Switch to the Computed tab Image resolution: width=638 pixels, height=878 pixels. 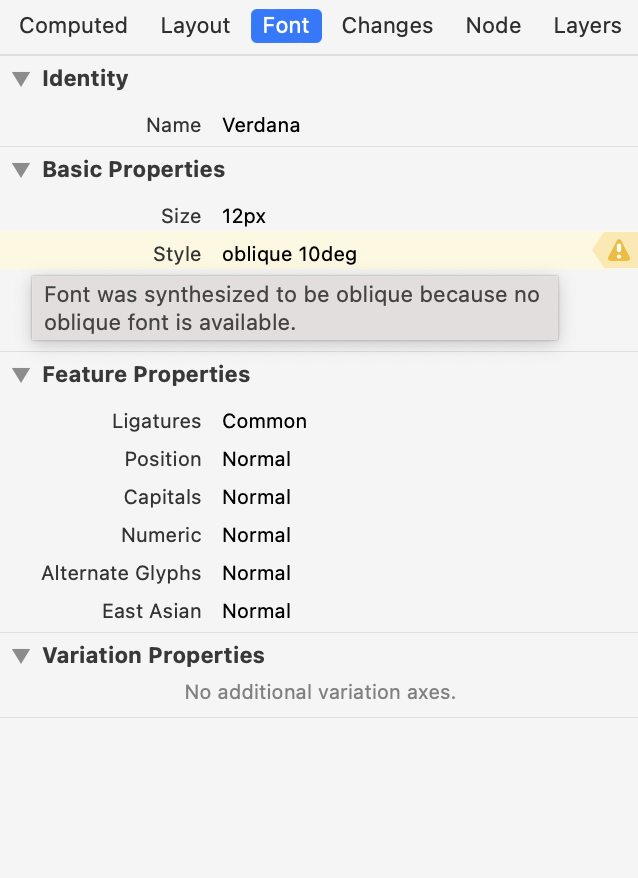[73, 26]
